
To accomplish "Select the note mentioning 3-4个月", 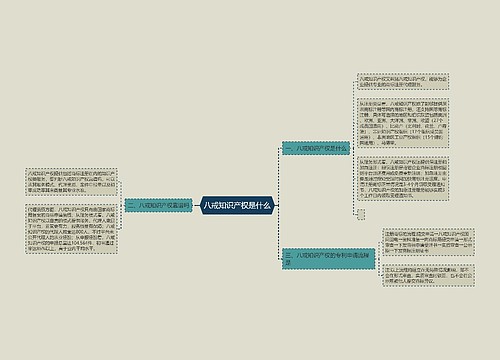I will click(x=403, y=179).
